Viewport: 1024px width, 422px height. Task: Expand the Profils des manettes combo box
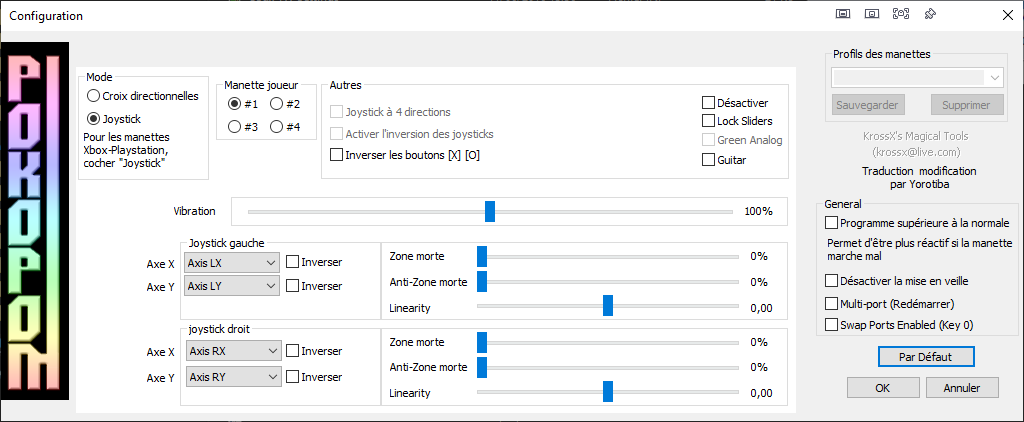click(917, 78)
